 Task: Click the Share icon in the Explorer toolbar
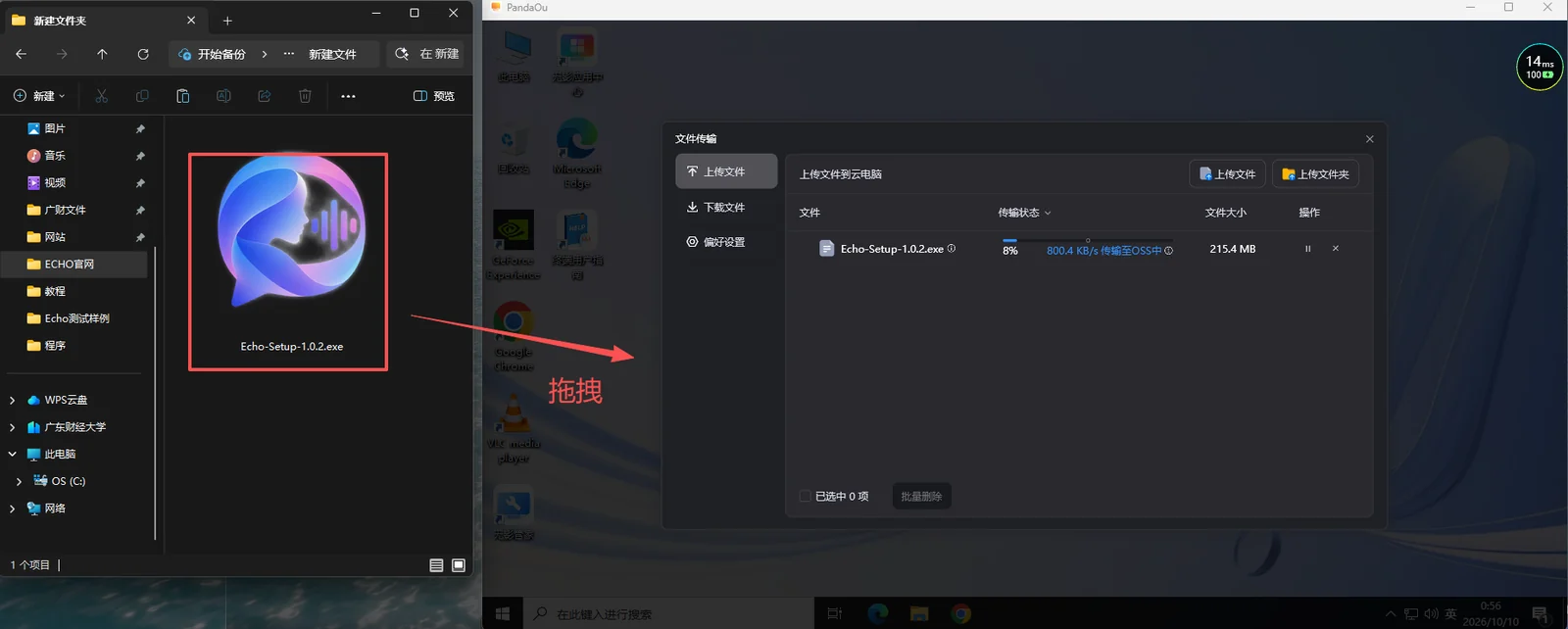264,96
